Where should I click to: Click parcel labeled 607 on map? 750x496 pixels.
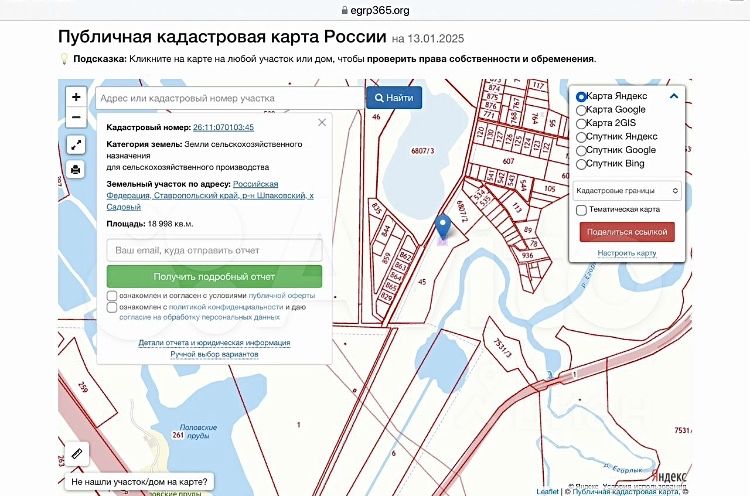(x=508, y=161)
